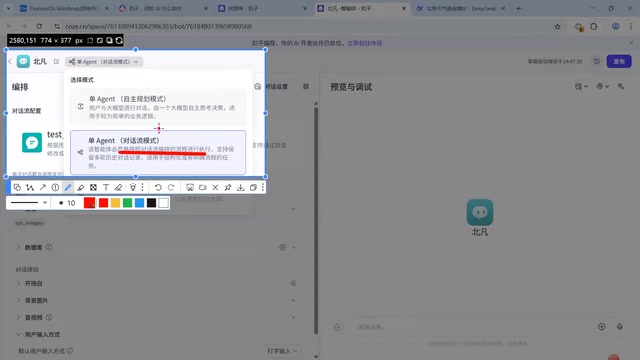The image size is (640, 360).
Task: Click the pen size value 10
Action: click(x=71, y=203)
